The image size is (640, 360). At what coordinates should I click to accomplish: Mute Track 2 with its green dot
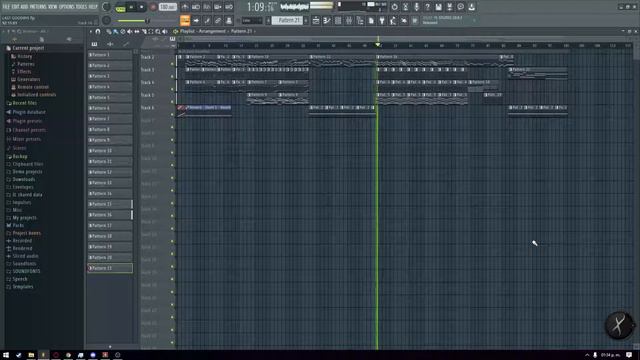(x=172, y=64)
